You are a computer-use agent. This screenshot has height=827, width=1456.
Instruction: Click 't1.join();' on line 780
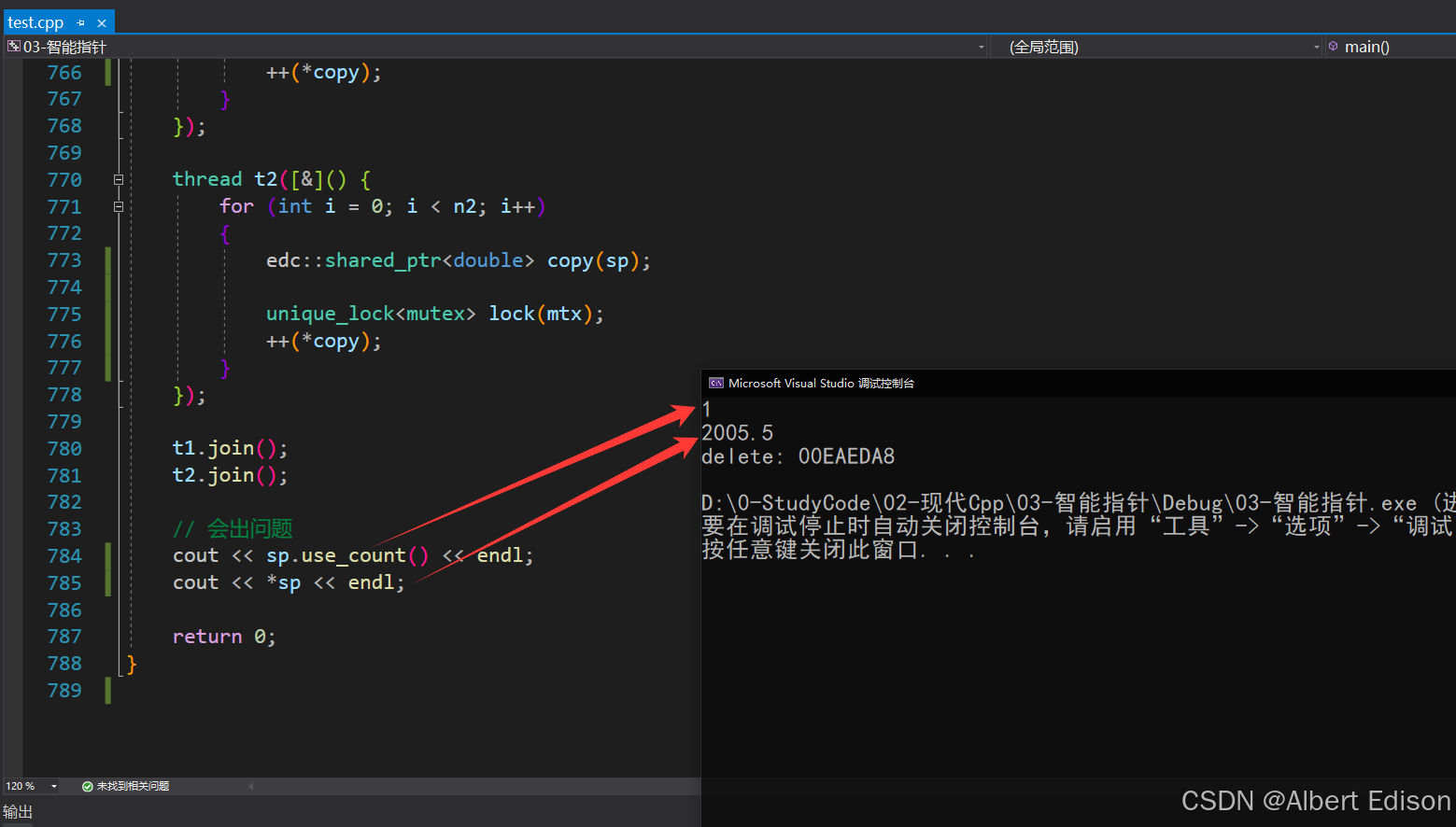pos(230,448)
